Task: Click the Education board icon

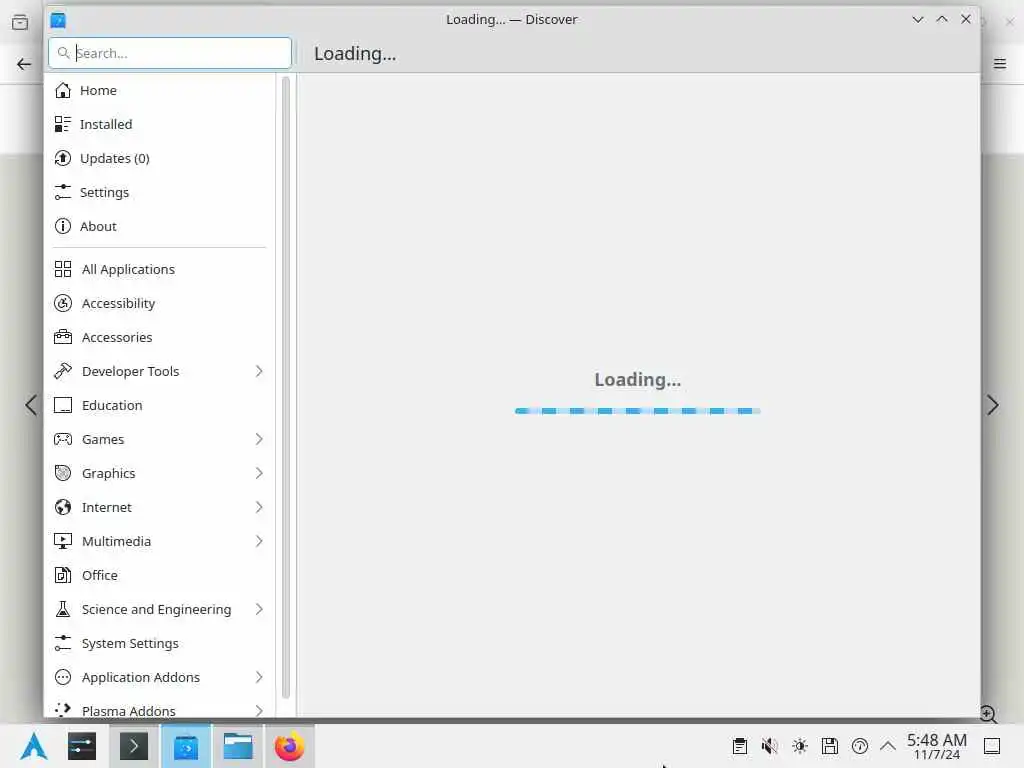Action: click(63, 405)
